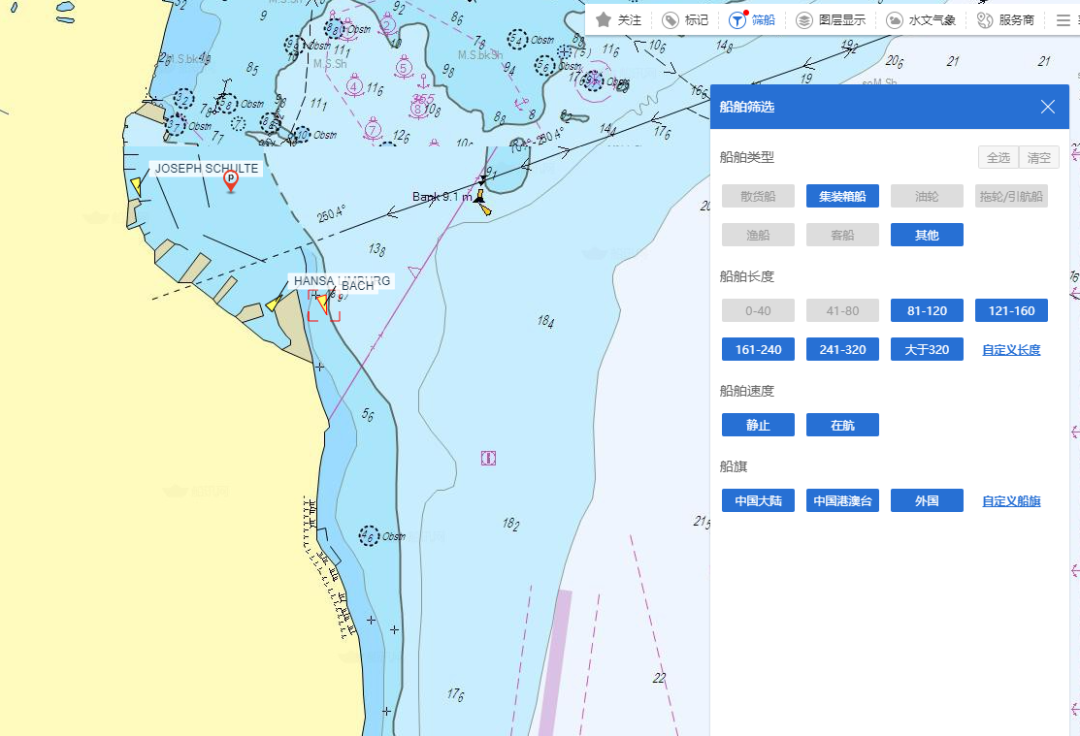Enable the 散货船 ship type filter
Screen dimensions: 1080x736
758,196
